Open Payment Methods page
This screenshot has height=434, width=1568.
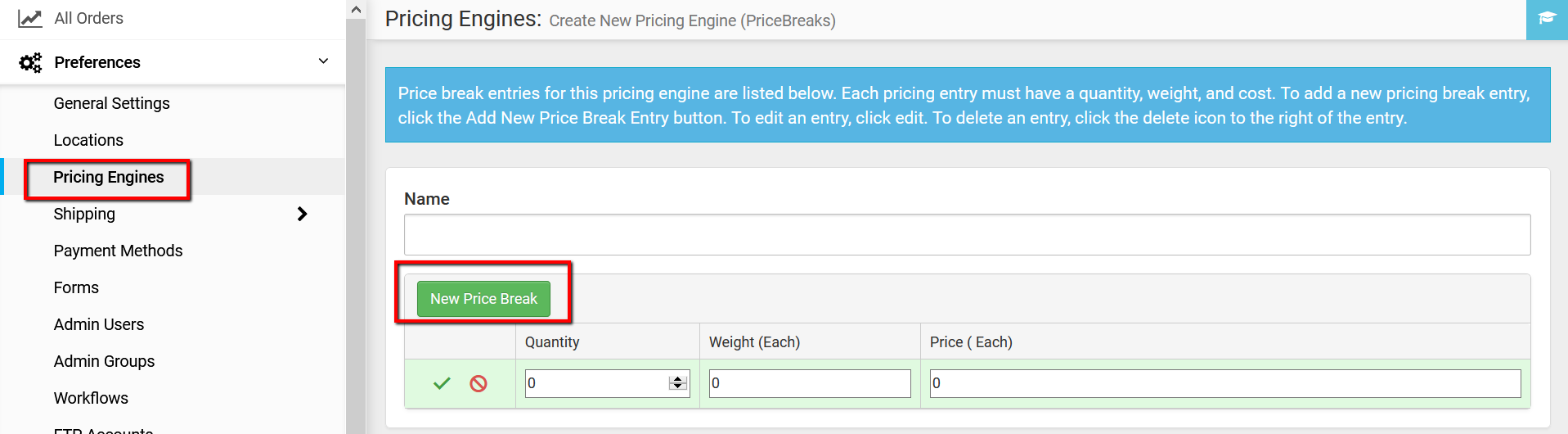pos(118,251)
